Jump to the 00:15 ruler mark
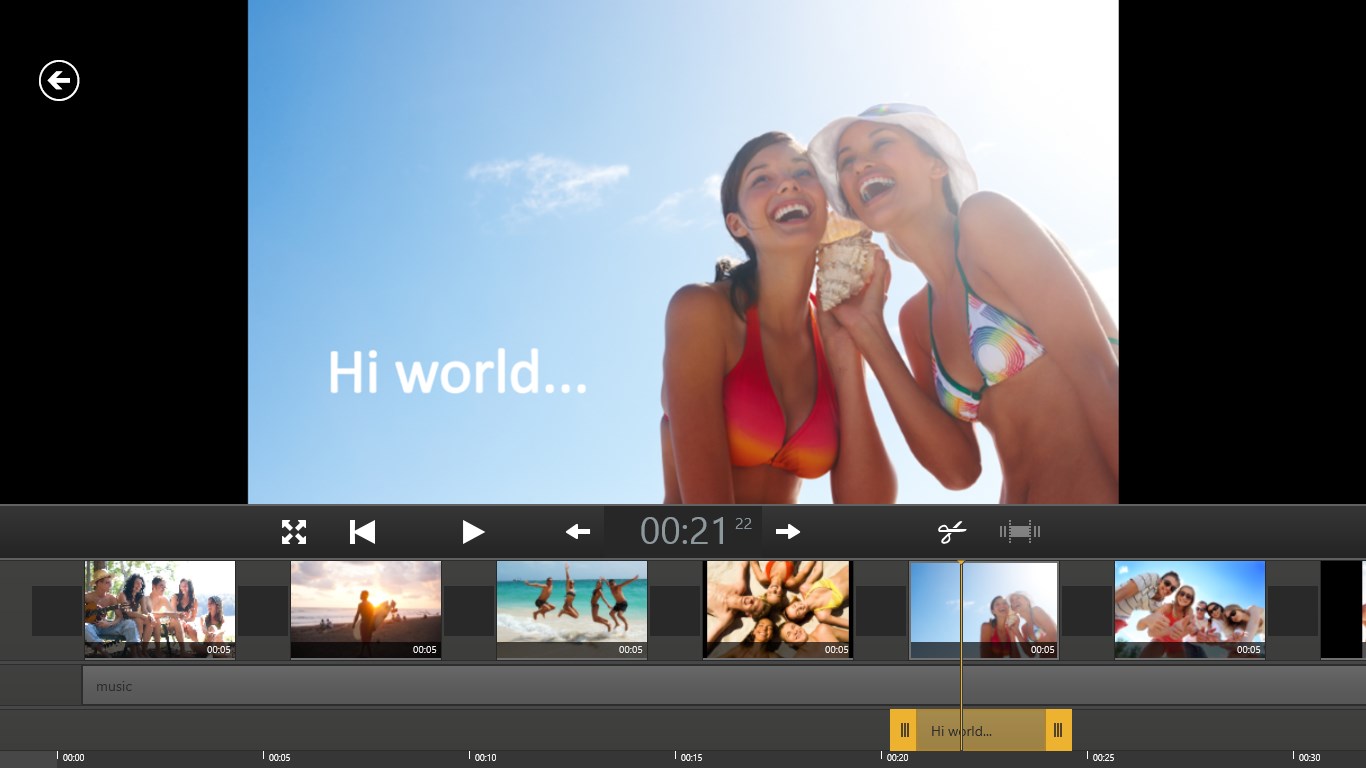The width and height of the screenshot is (1366, 768). (x=691, y=758)
